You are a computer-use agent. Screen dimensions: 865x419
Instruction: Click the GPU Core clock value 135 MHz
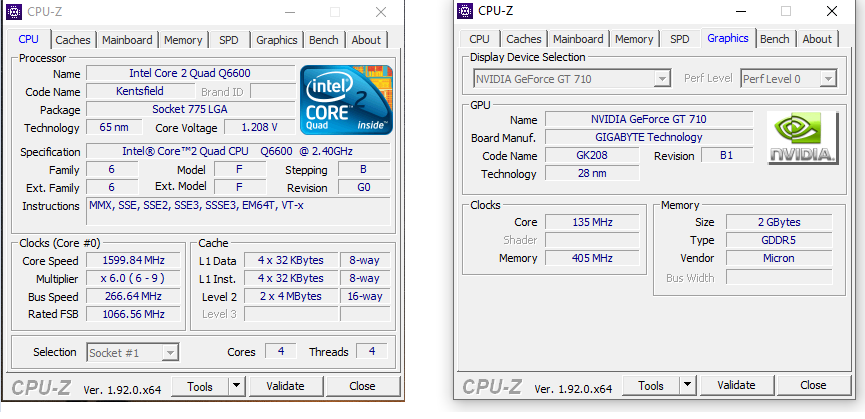(592, 222)
